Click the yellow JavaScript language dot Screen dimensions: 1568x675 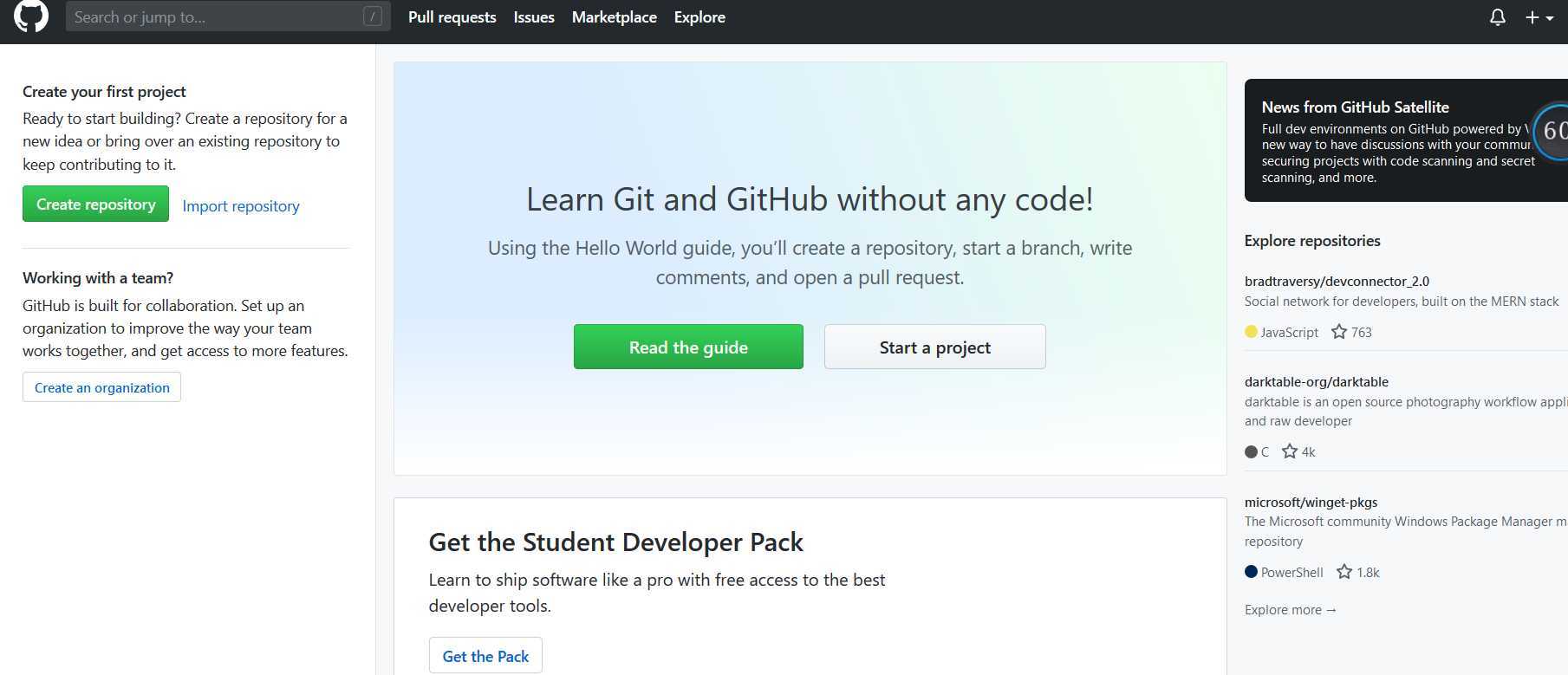click(1251, 331)
